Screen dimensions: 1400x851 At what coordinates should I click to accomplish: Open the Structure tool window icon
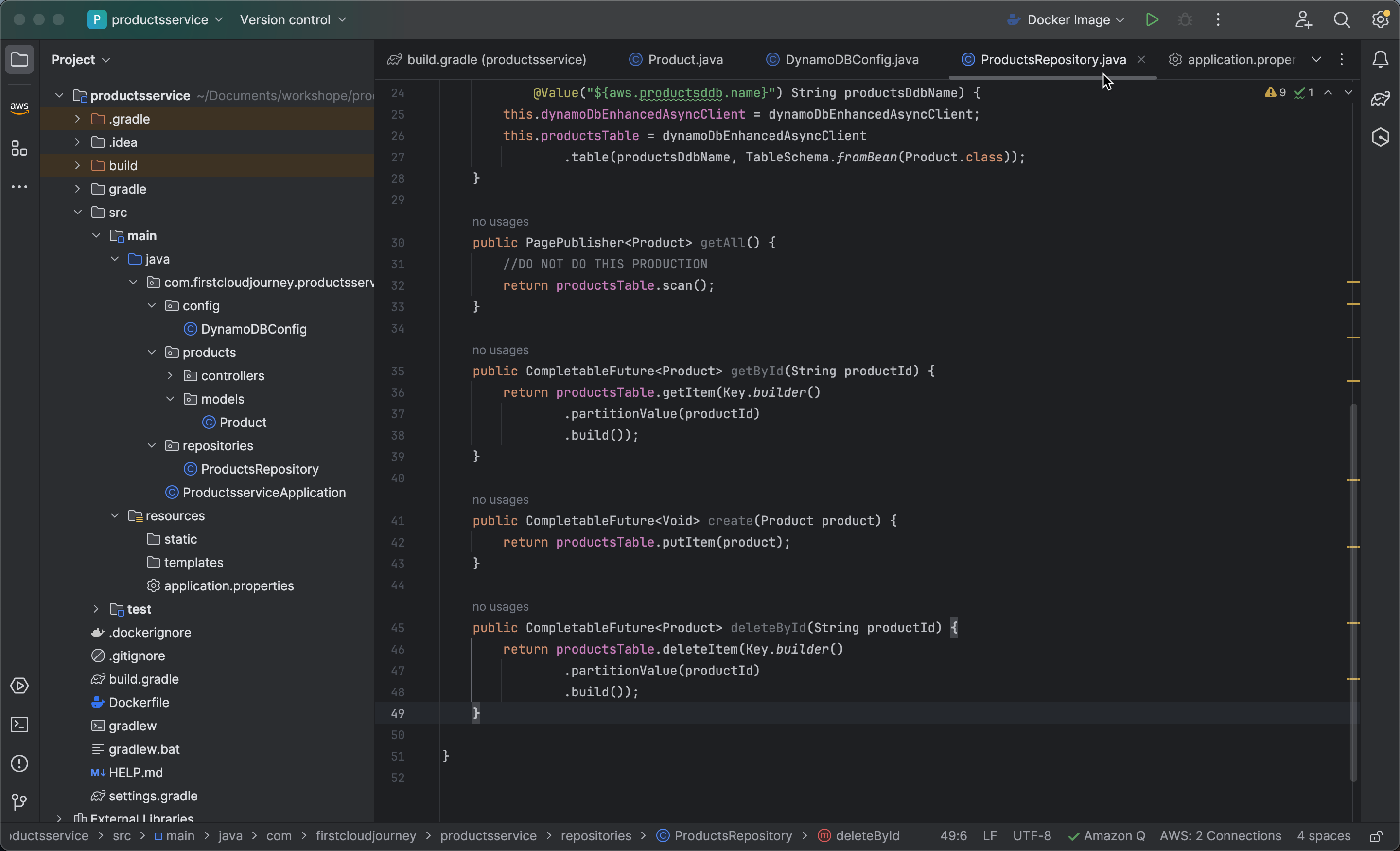(19, 148)
